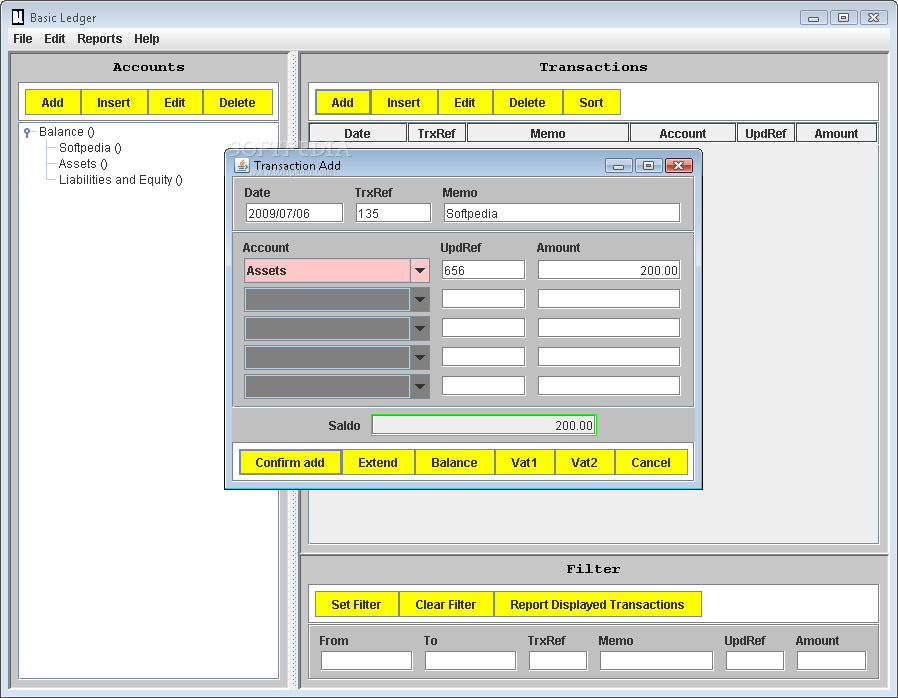Maximize the Basic Ledger main window
The height and width of the screenshot is (698, 898).
(x=844, y=18)
